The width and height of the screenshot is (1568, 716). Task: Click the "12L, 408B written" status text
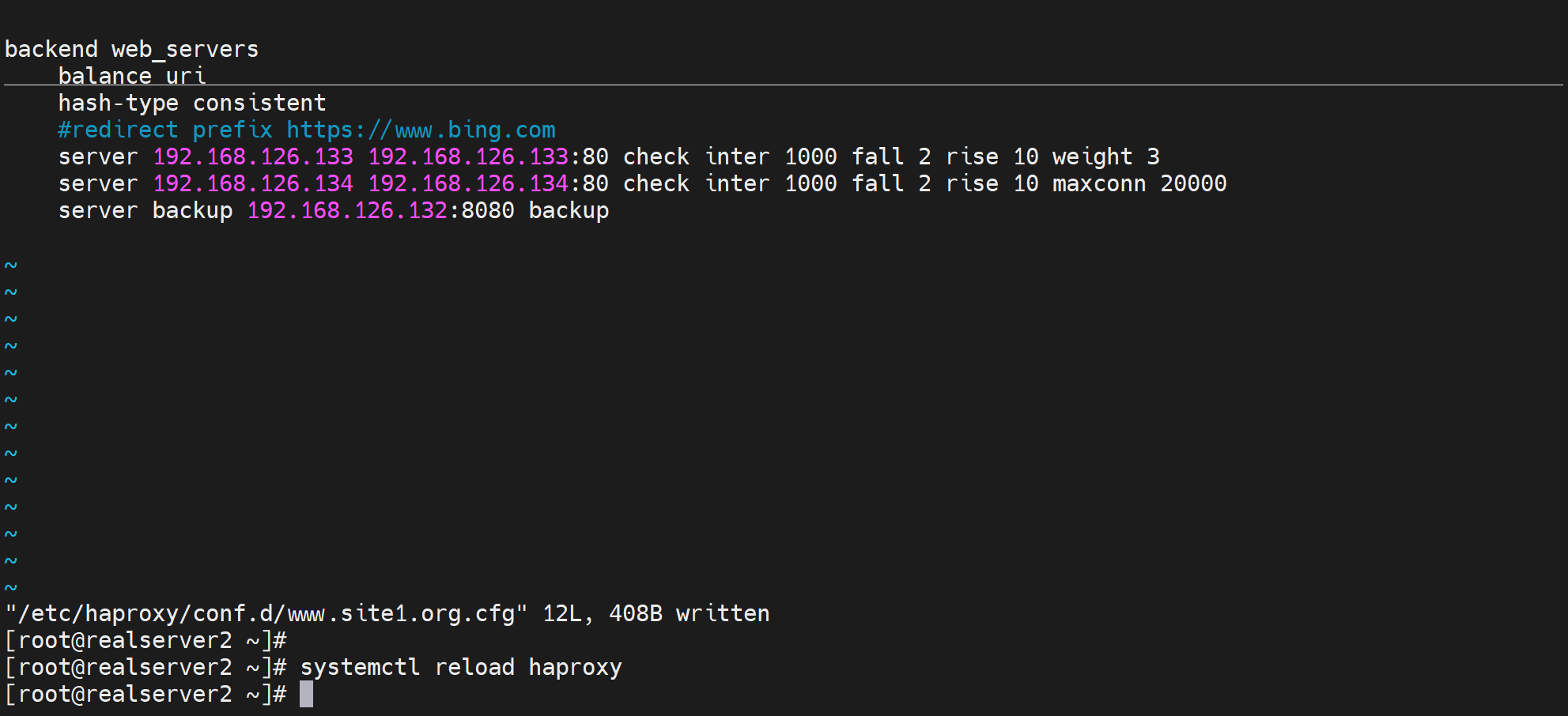click(656, 613)
